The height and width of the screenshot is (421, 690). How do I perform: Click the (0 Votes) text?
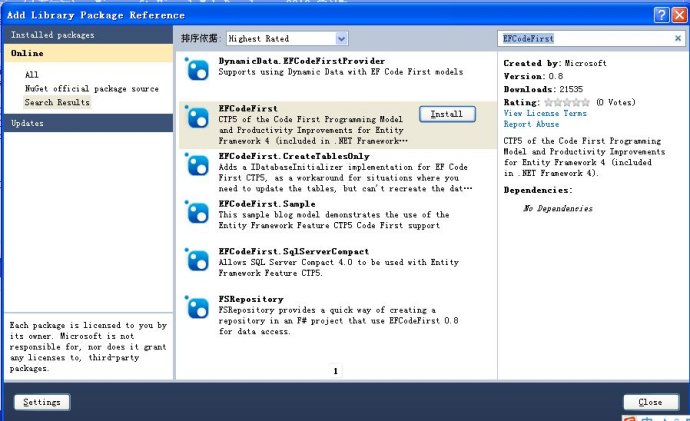[x=616, y=103]
